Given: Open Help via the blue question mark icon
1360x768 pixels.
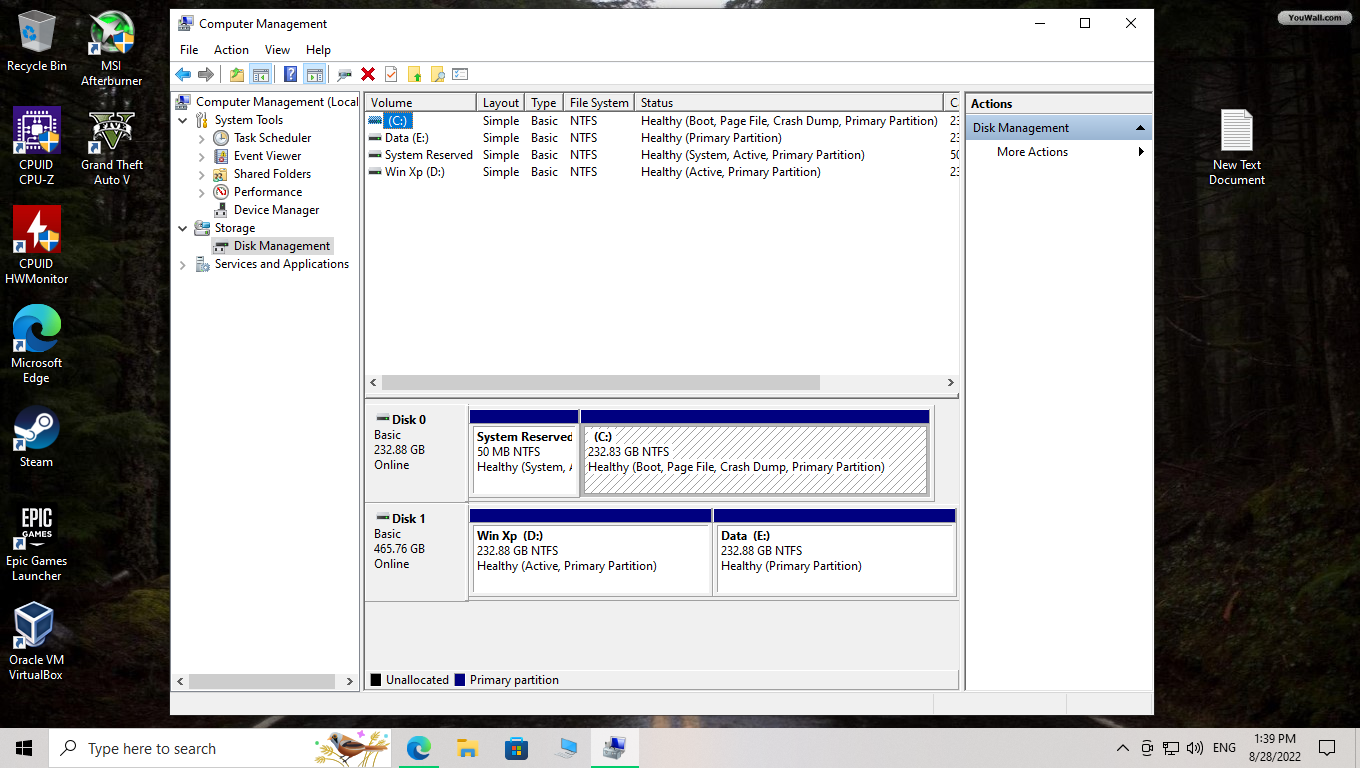Looking at the screenshot, I should [290, 74].
